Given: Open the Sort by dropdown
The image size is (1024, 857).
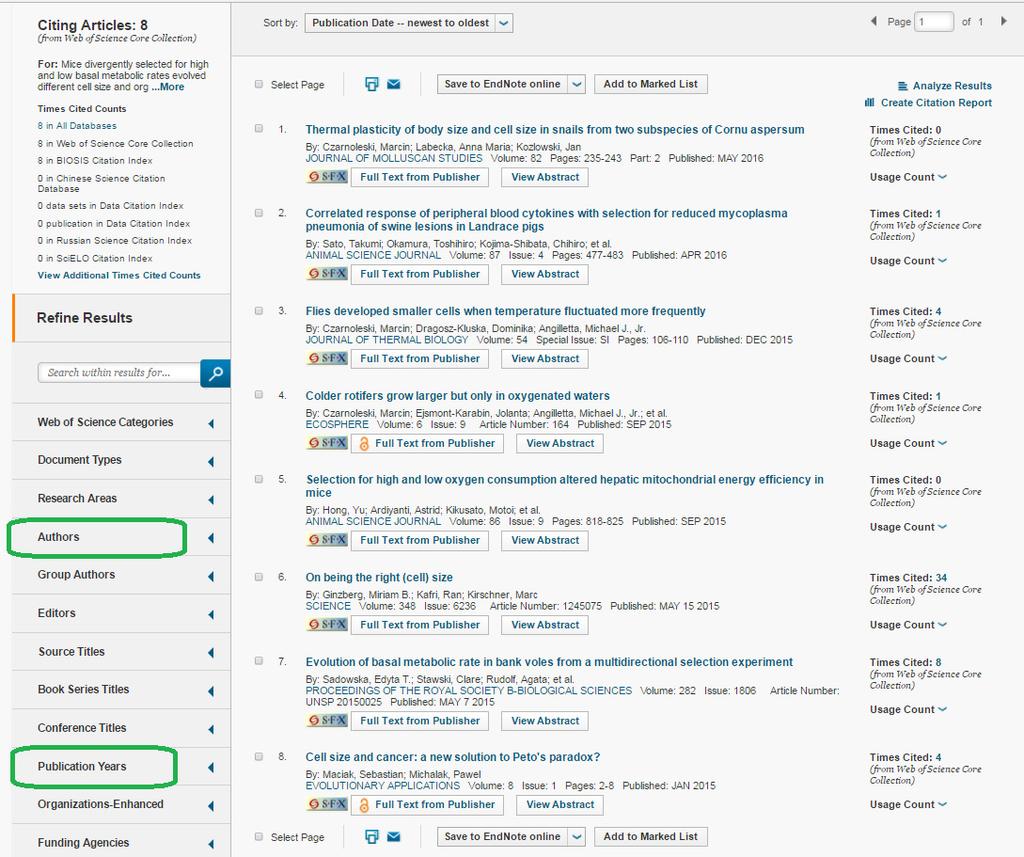Looking at the screenshot, I should 409,23.
